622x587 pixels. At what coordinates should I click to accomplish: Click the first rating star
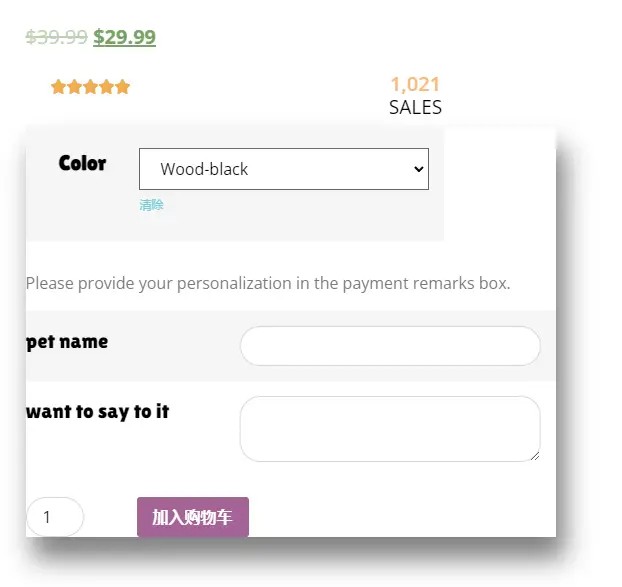[x=59, y=87]
